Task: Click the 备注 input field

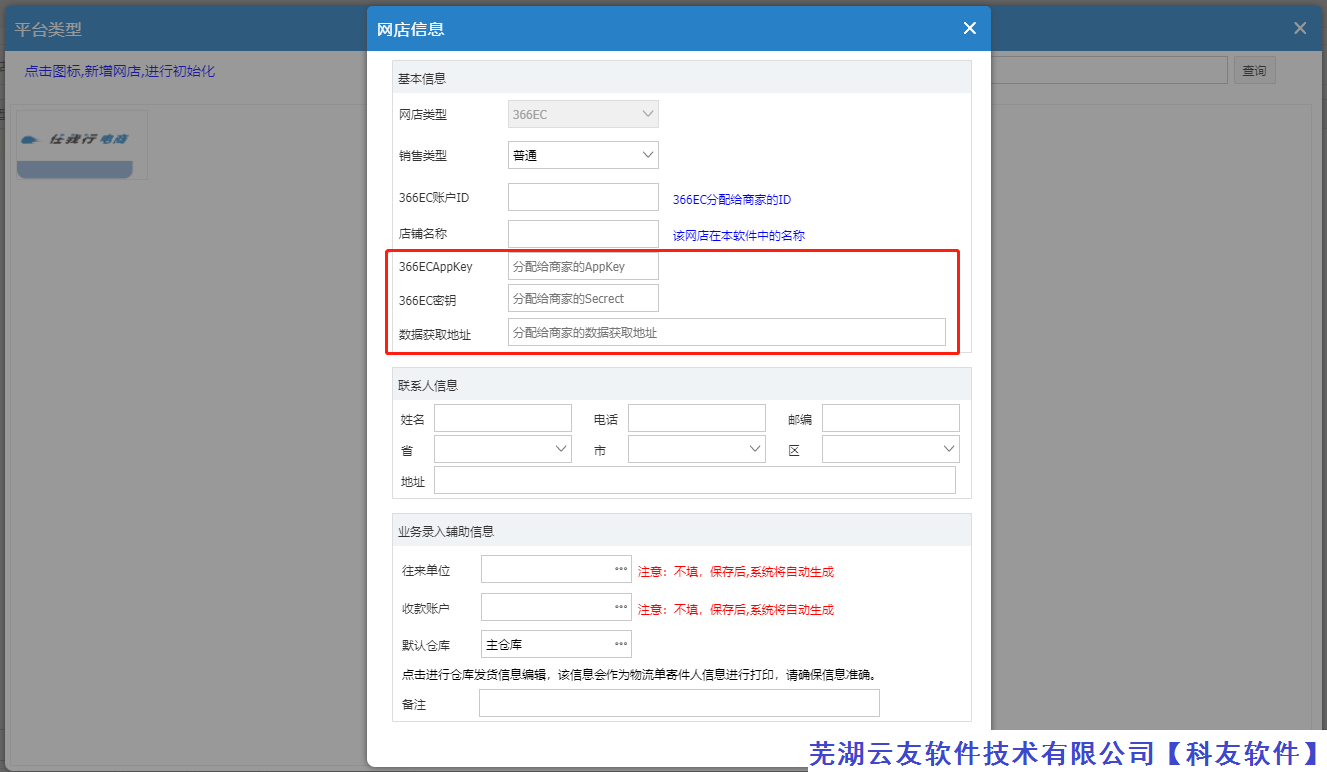Action: click(679, 704)
